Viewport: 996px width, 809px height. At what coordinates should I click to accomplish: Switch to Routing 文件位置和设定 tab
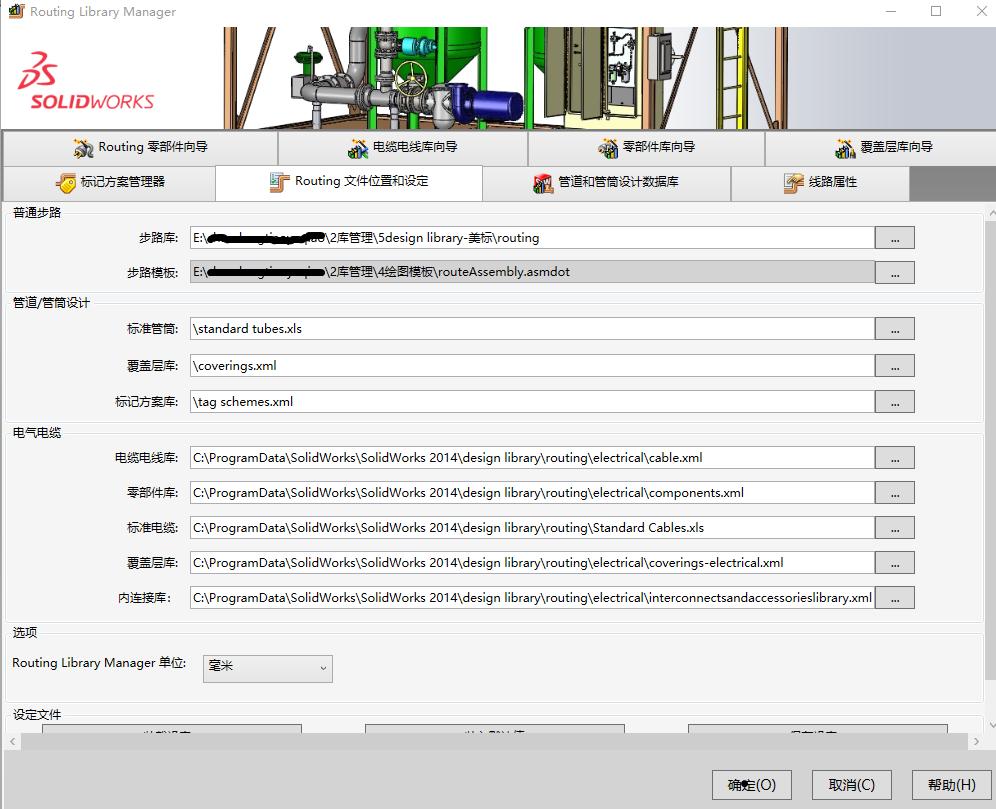[349, 183]
